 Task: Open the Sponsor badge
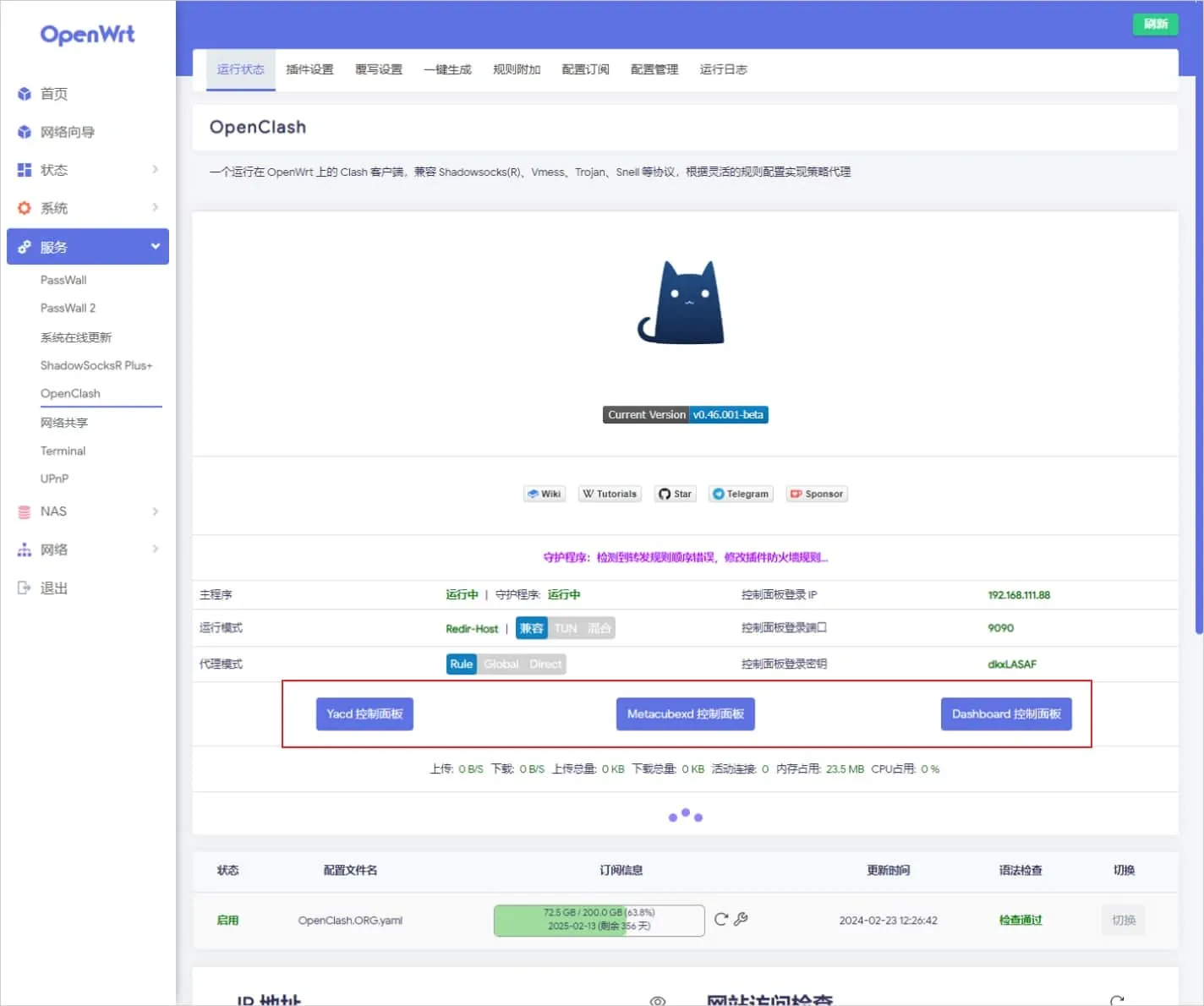click(x=817, y=494)
